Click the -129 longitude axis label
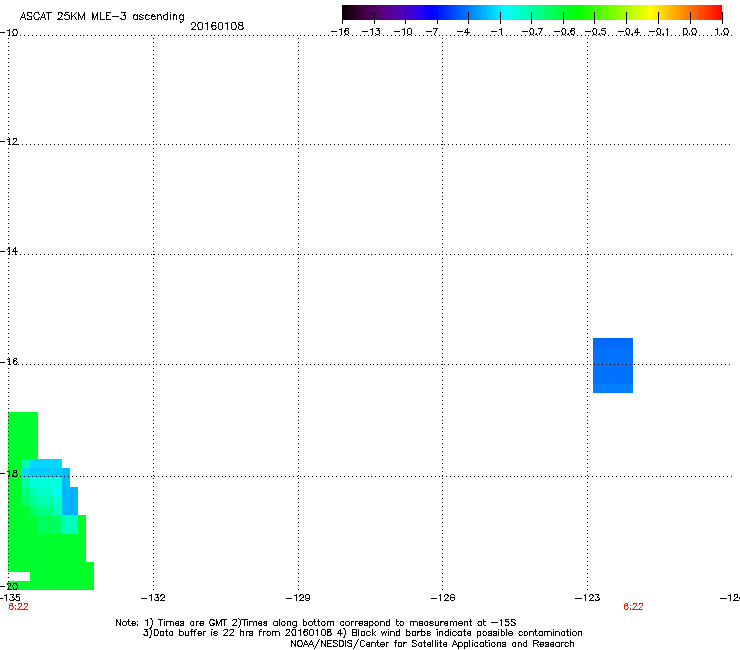 tap(298, 598)
